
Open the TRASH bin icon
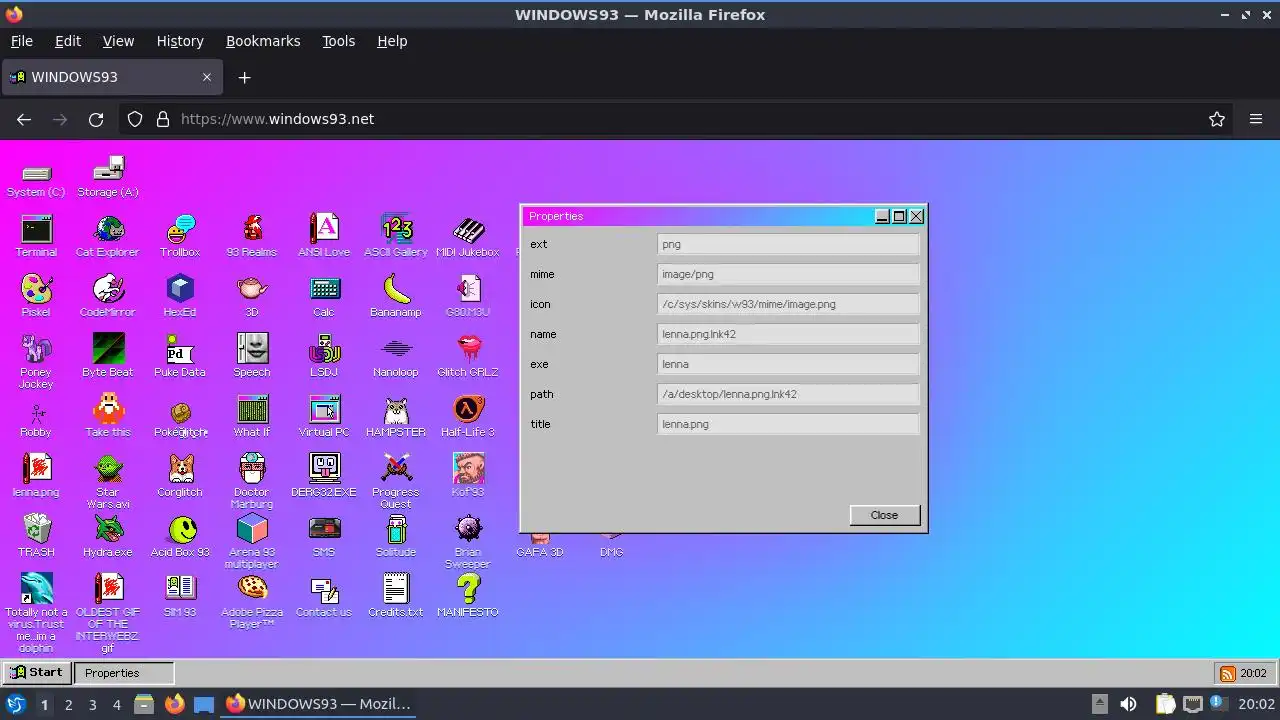pos(36,537)
